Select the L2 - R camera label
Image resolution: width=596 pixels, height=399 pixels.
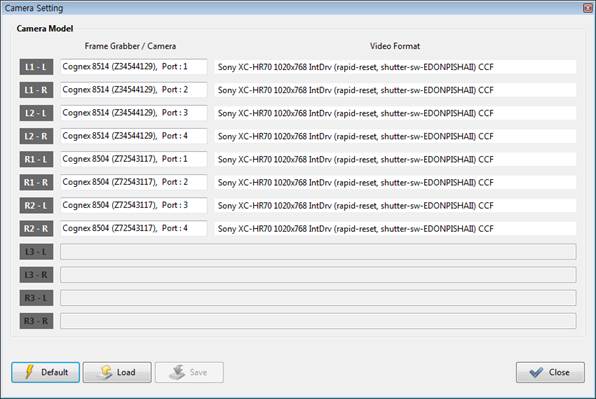(x=36, y=136)
